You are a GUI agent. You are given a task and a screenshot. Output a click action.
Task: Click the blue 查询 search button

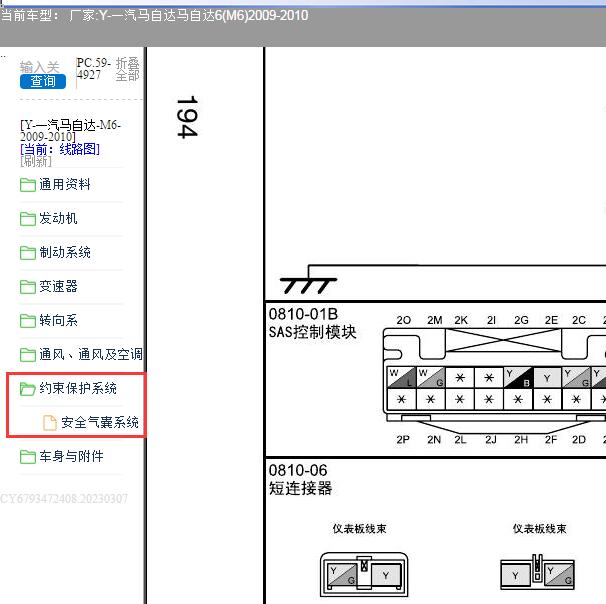pos(43,82)
